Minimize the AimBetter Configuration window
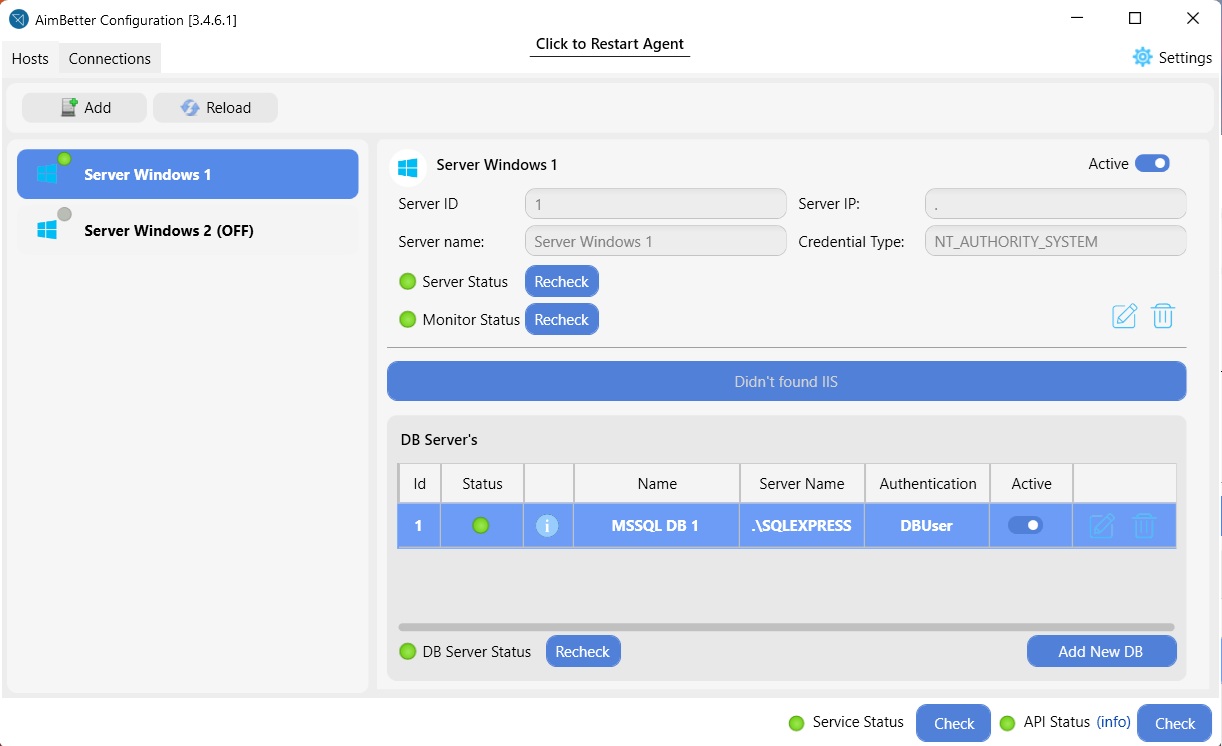1222x746 pixels. (1077, 18)
